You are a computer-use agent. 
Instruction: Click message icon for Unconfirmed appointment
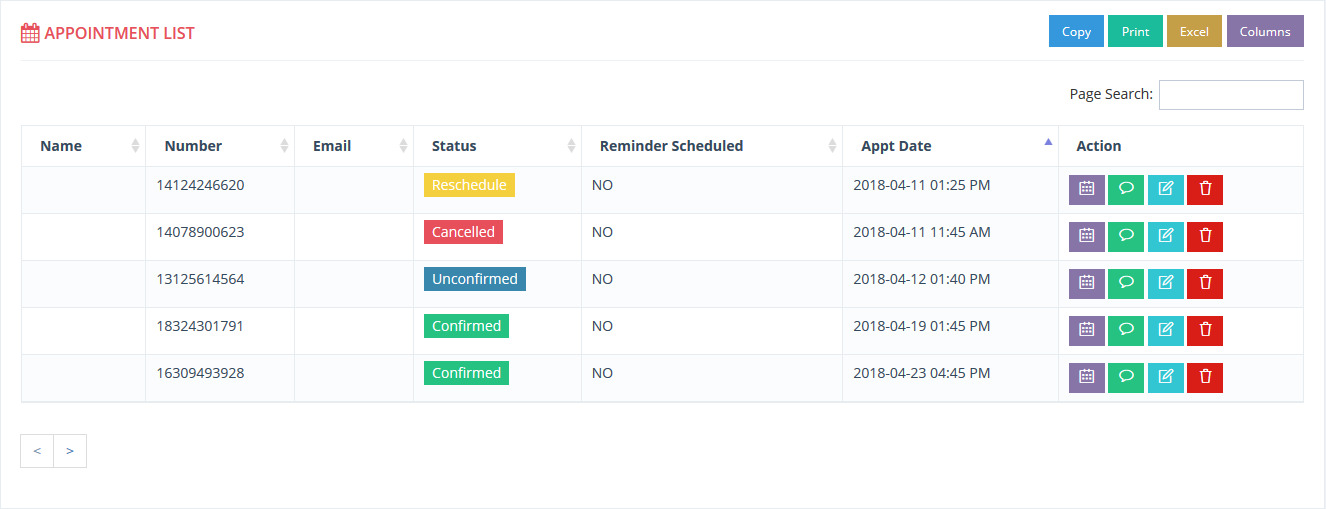(x=1126, y=284)
